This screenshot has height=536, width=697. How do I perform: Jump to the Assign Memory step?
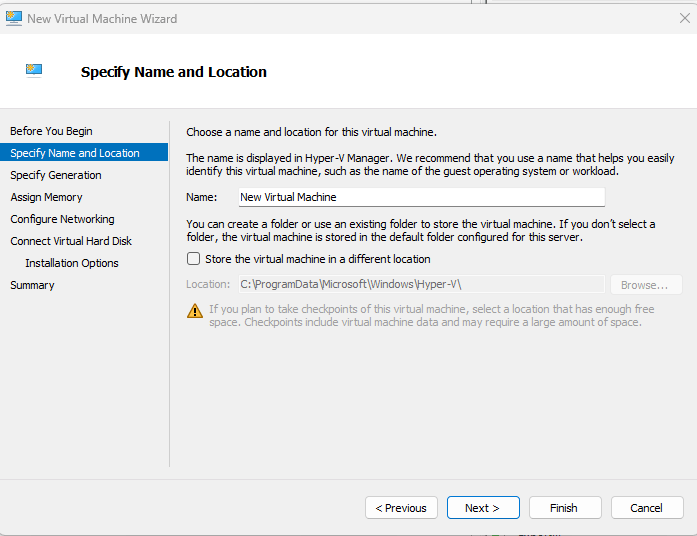click(46, 197)
